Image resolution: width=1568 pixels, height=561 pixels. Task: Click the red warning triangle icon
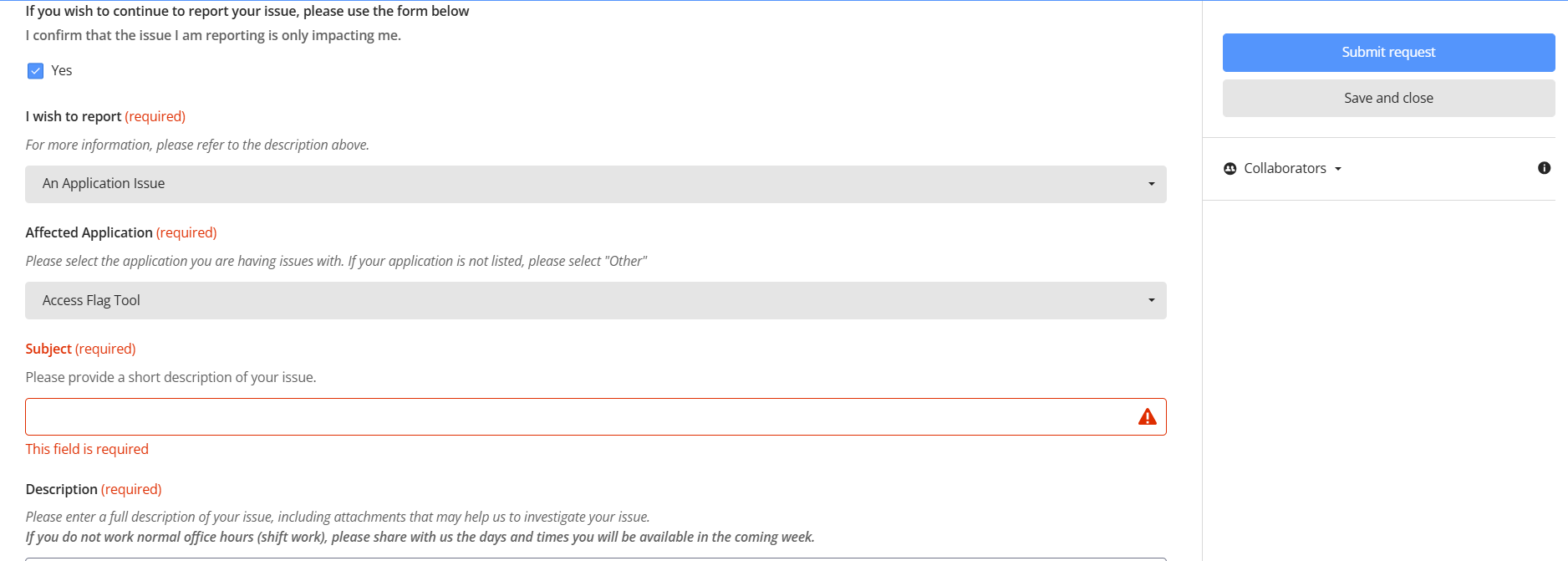click(1147, 416)
